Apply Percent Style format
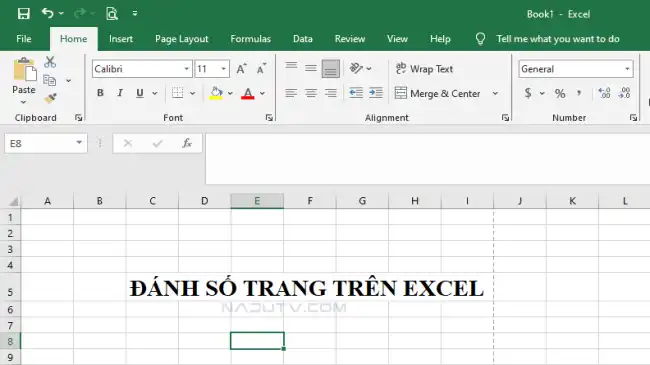Screen dimensions: 650x365 point(560,93)
